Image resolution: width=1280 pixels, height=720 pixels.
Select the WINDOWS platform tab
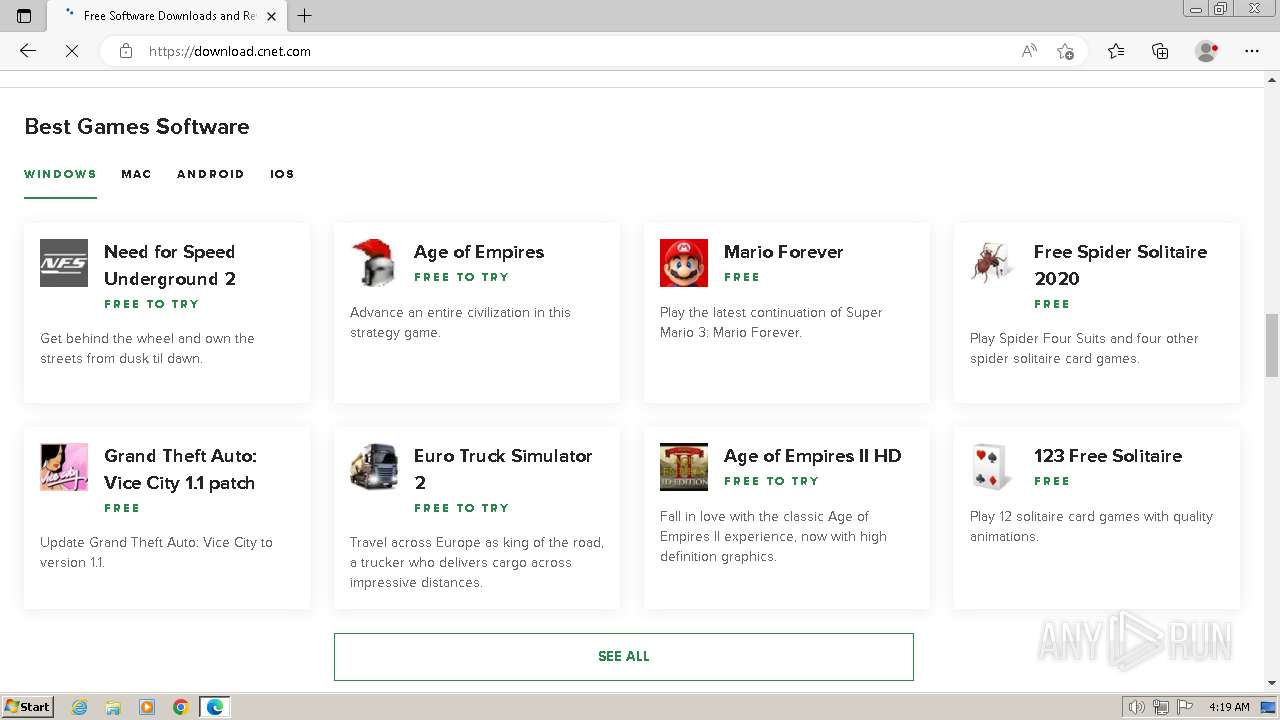click(60, 174)
